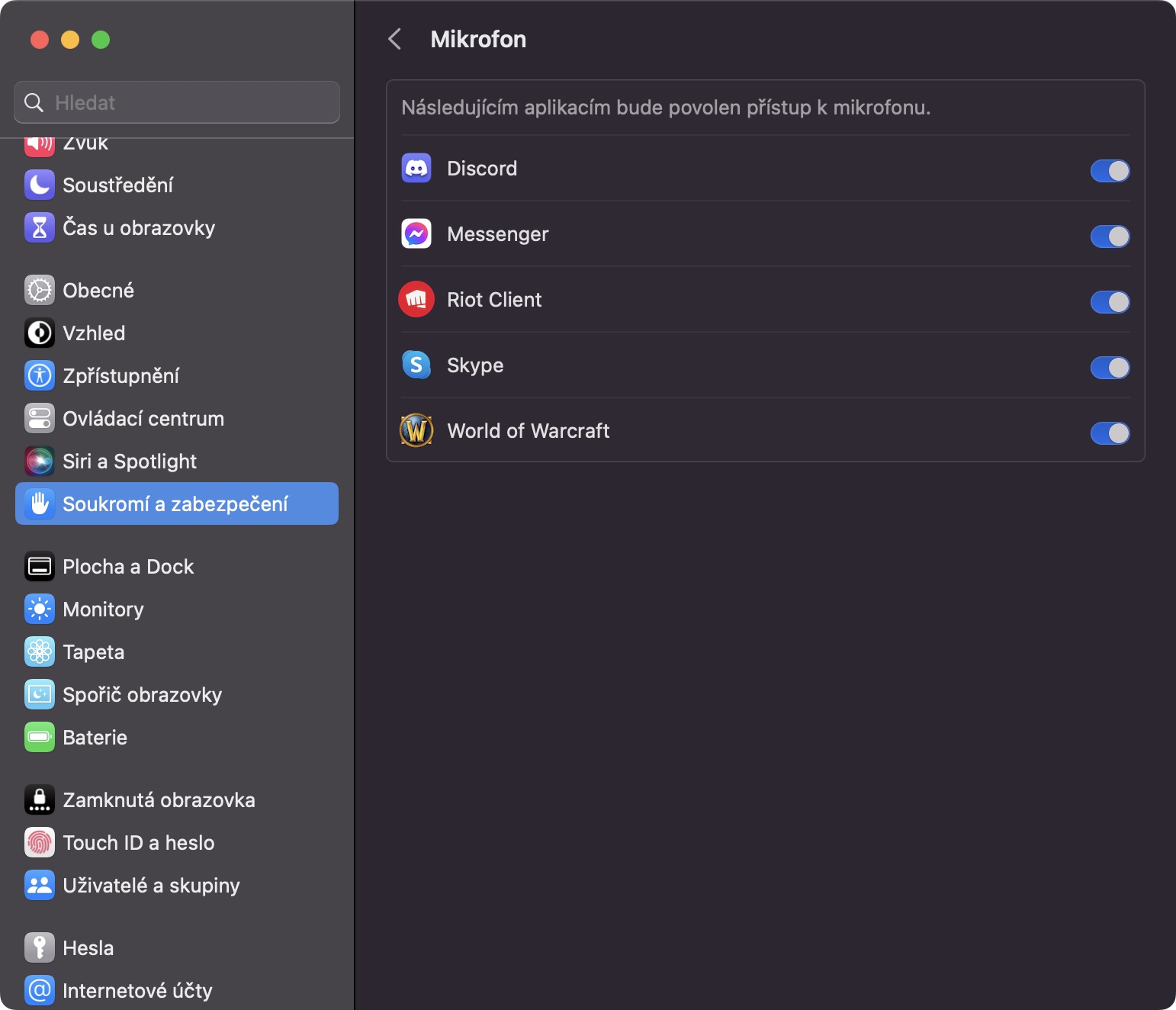
Task: Open Ovládací centrum settings
Action: tap(143, 419)
